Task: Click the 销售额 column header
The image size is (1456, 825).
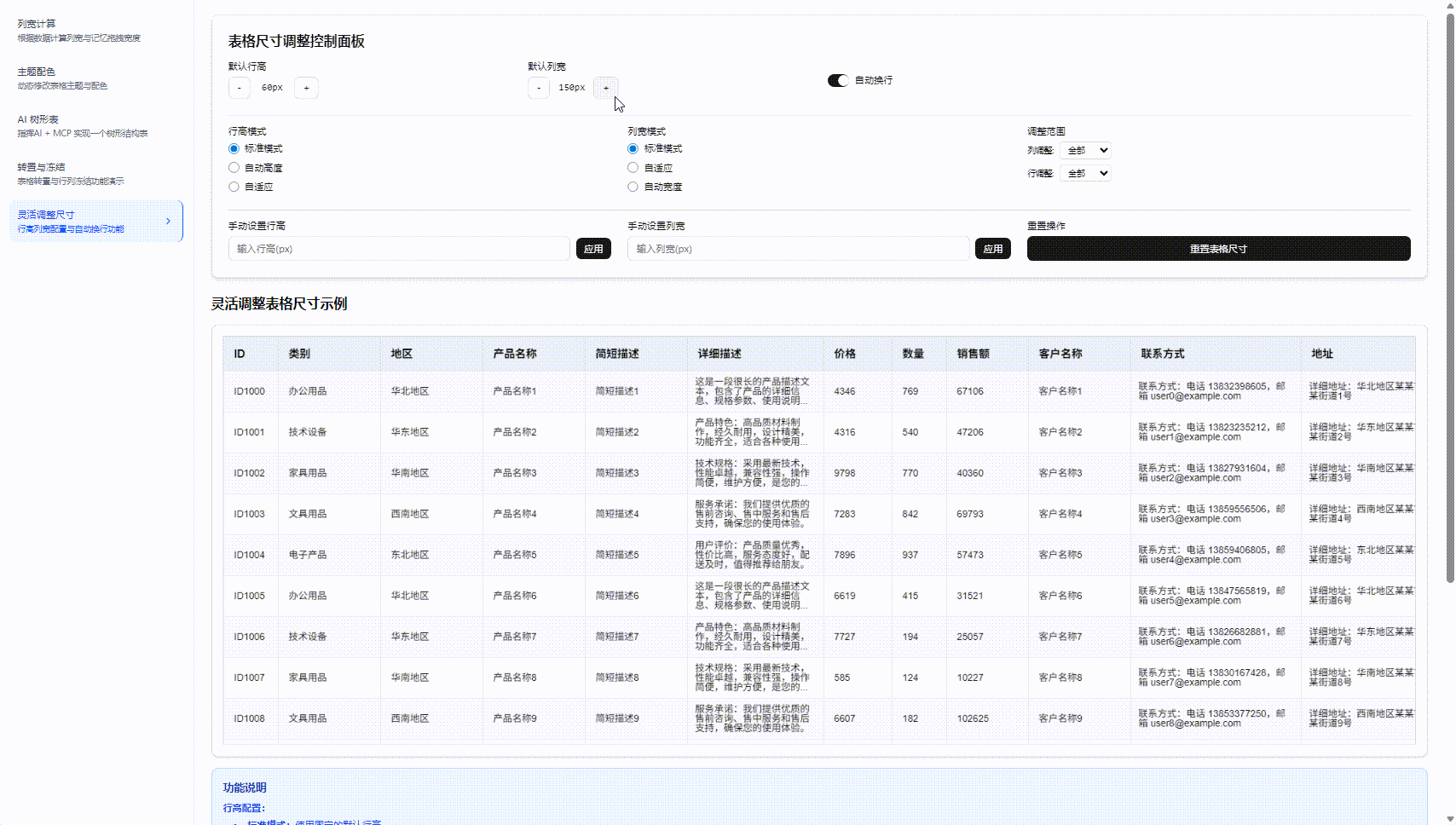Action: click(x=987, y=354)
